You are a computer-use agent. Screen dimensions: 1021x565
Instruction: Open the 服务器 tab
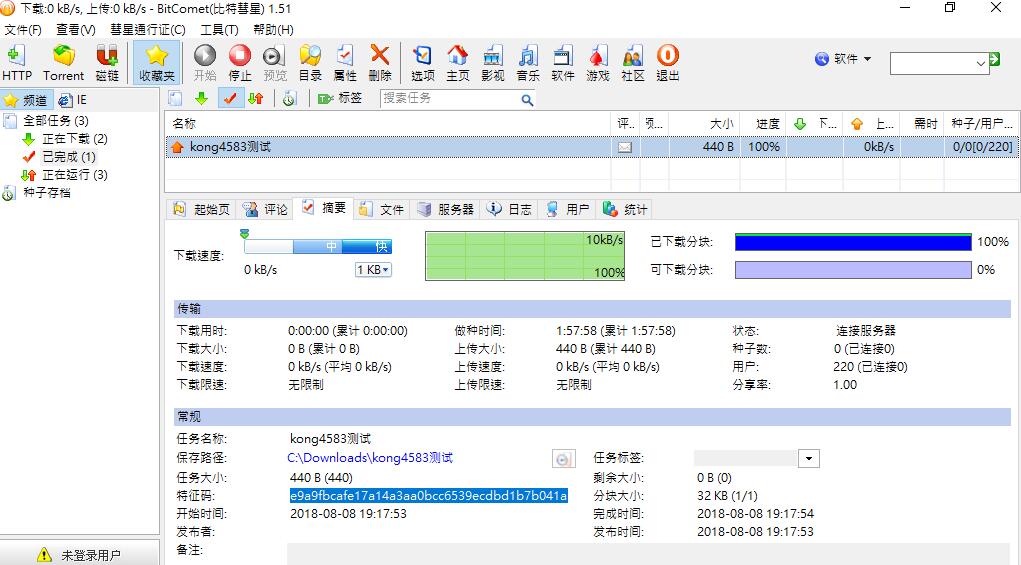tap(445, 210)
